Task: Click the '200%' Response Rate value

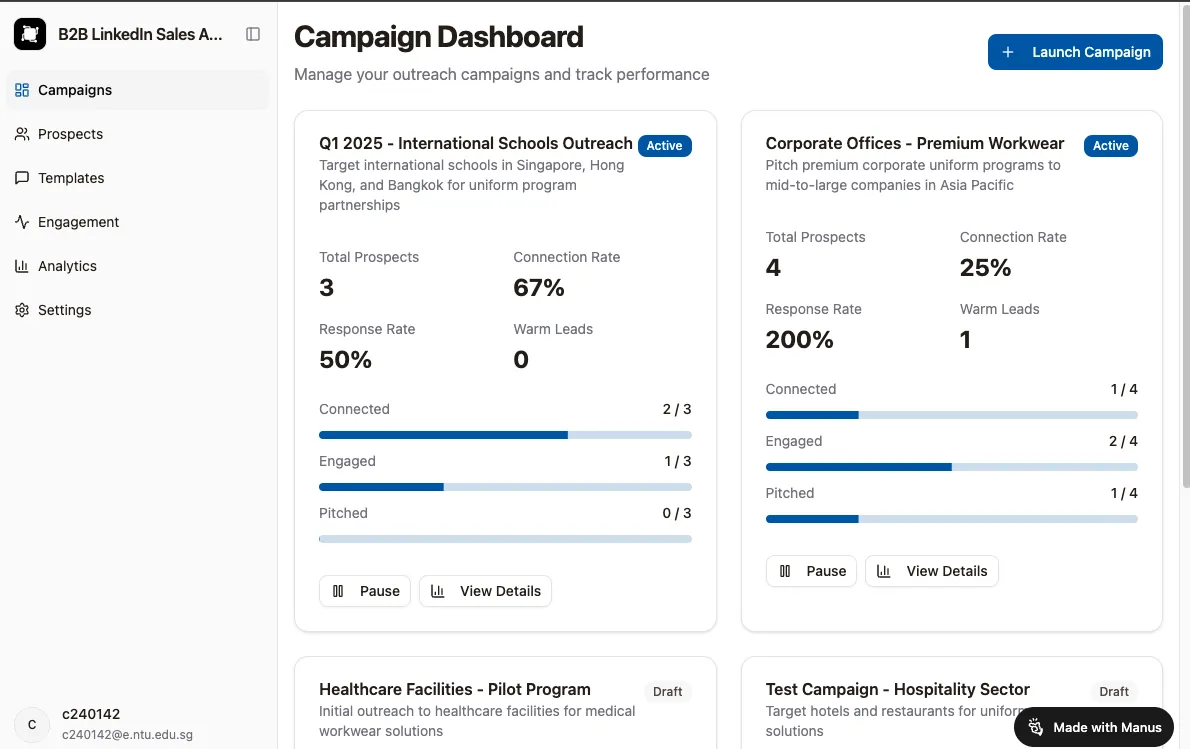Action: coord(799,340)
